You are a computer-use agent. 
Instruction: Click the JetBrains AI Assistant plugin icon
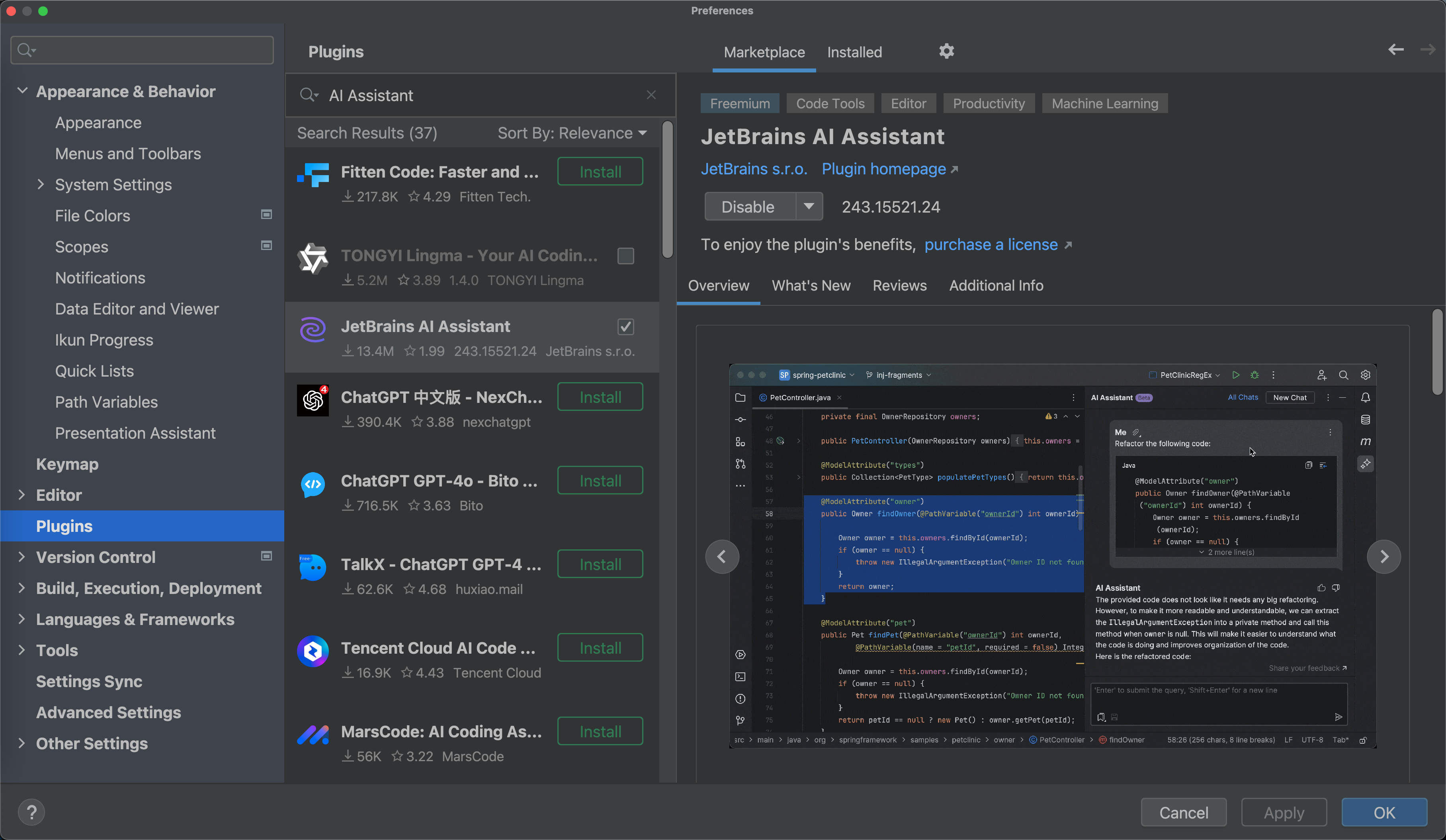(313, 329)
